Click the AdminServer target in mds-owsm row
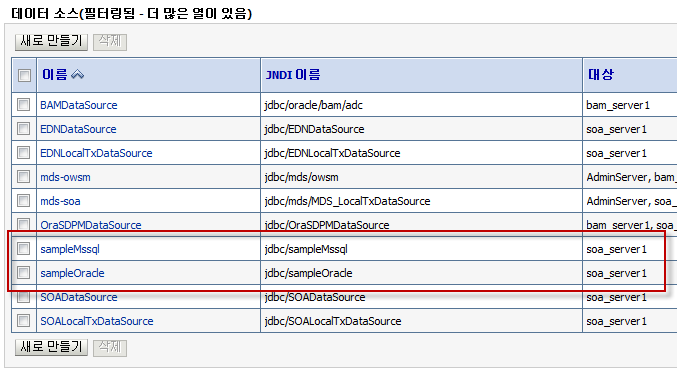This screenshot has height=379, width=677. pos(617,177)
